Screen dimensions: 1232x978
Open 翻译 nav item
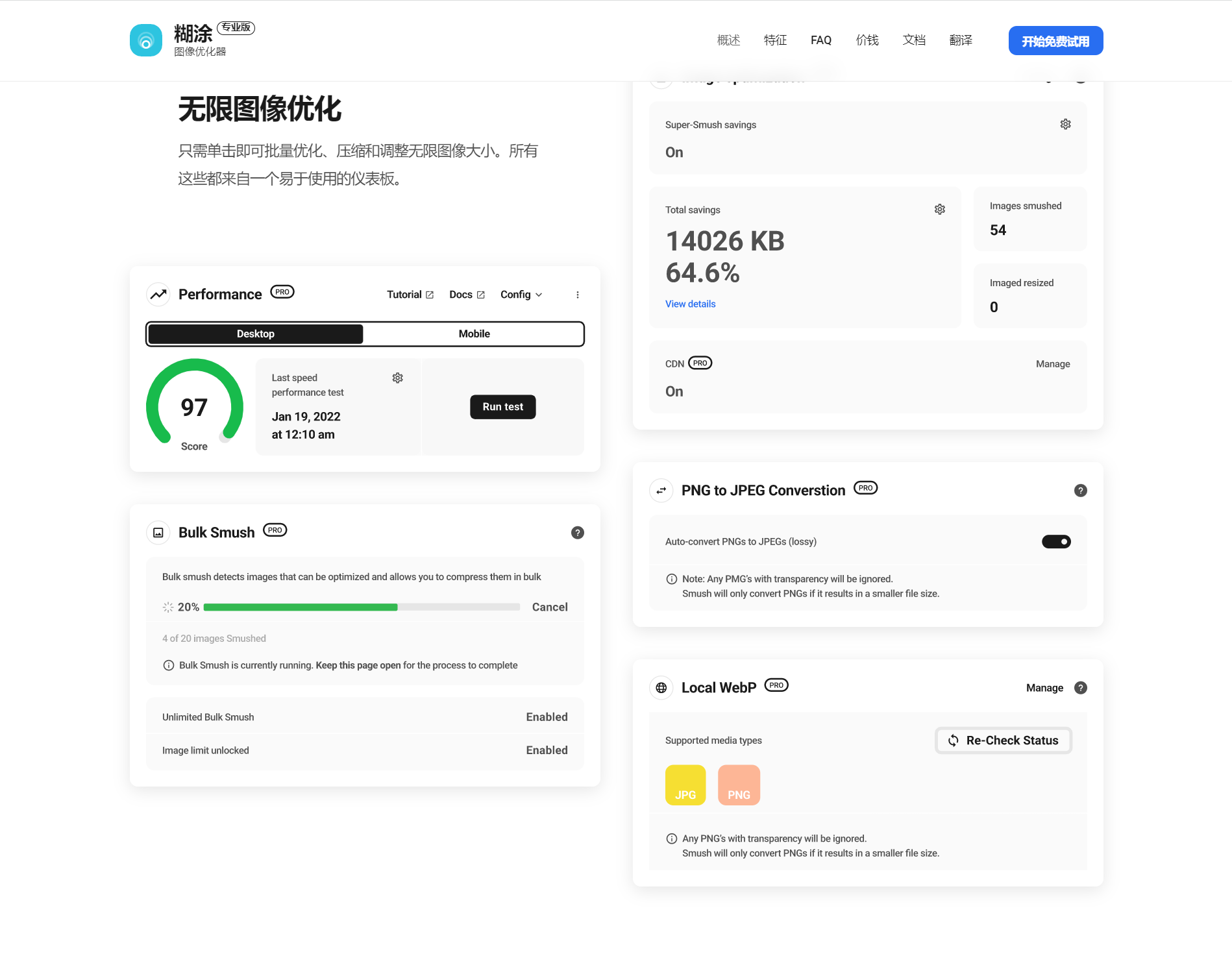(x=961, y=40)
